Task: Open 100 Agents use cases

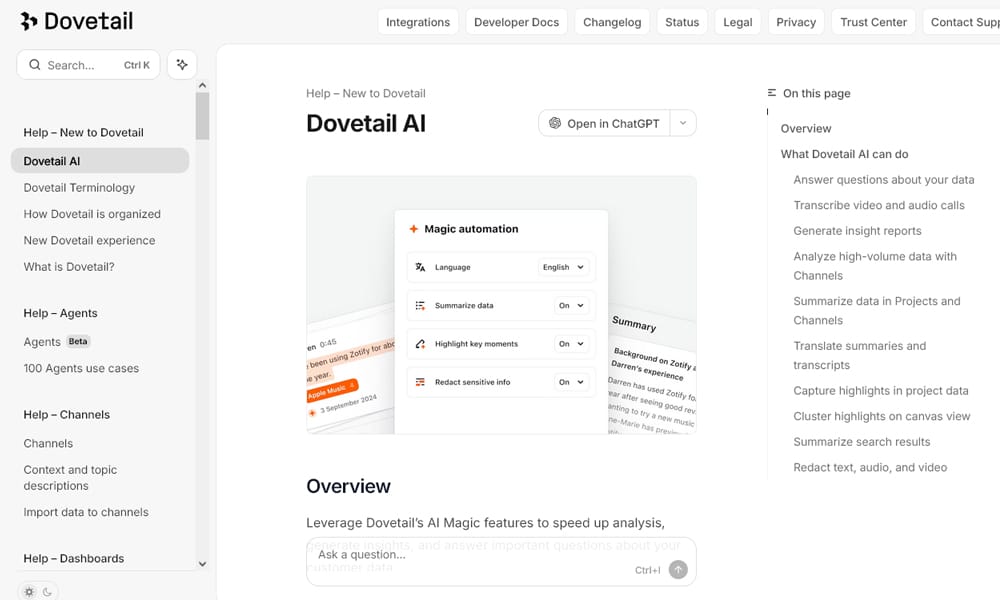Action: point(80,368)
